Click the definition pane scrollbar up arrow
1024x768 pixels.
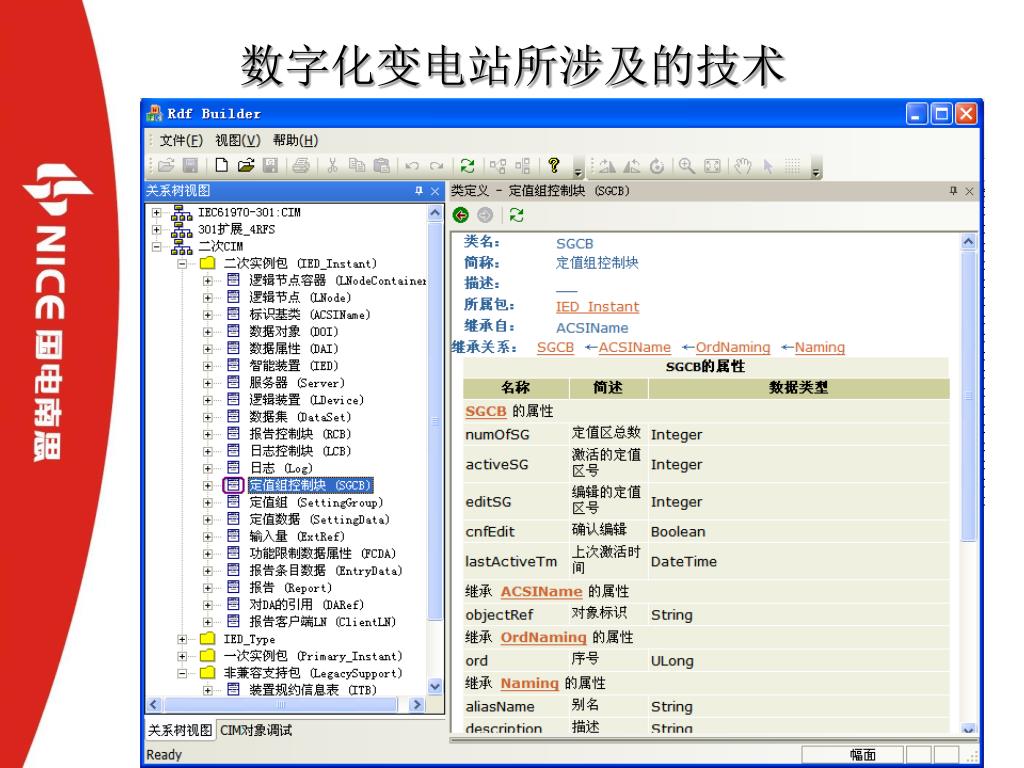point(968,242)
